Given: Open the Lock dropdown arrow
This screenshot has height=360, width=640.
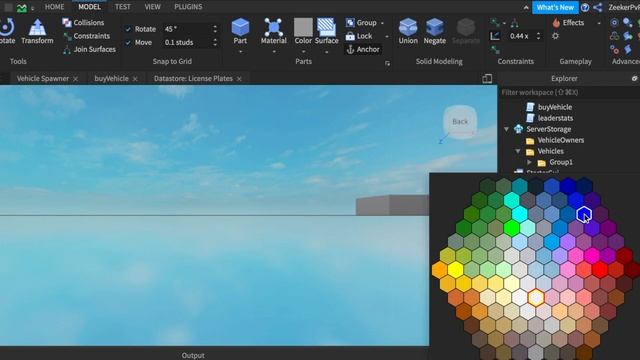Looking at the screenshot, I should click(387, 36).
